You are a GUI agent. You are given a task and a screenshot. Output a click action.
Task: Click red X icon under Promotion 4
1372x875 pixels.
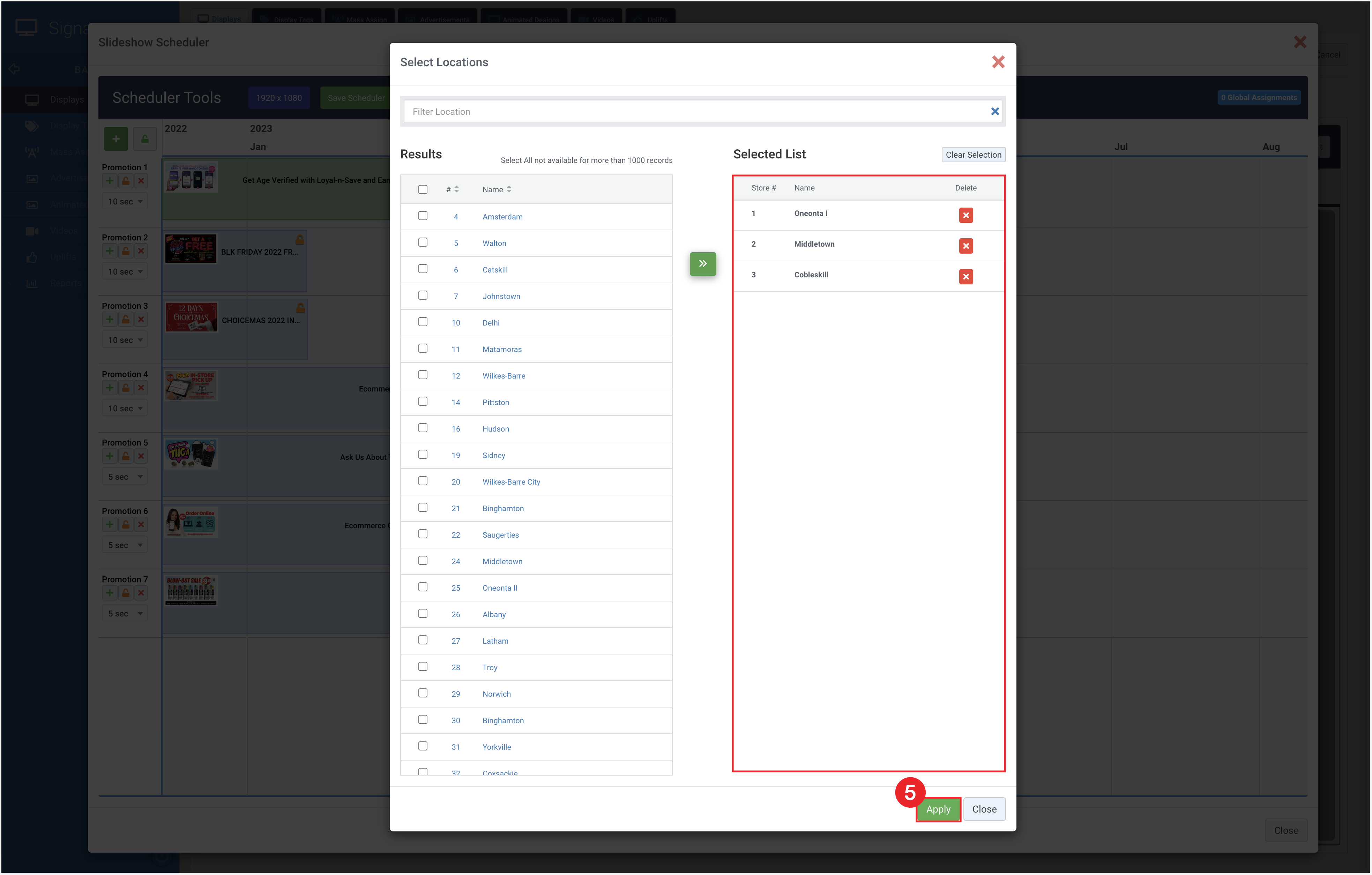pyautogui.click(x=141, y=388)
